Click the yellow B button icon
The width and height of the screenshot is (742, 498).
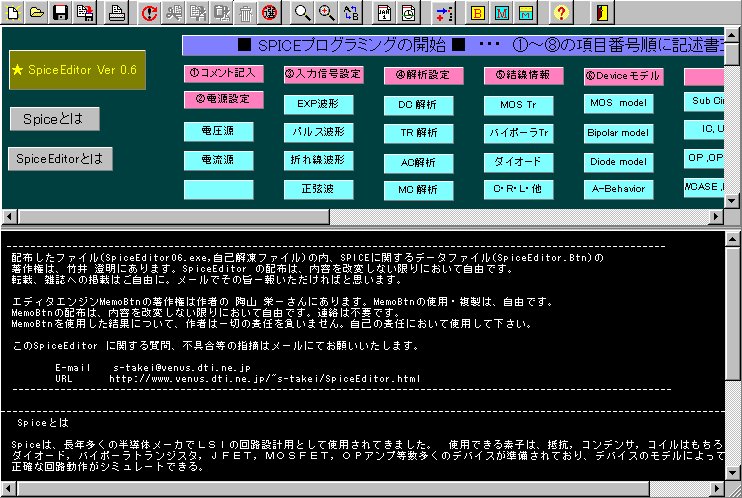(477, 13)
